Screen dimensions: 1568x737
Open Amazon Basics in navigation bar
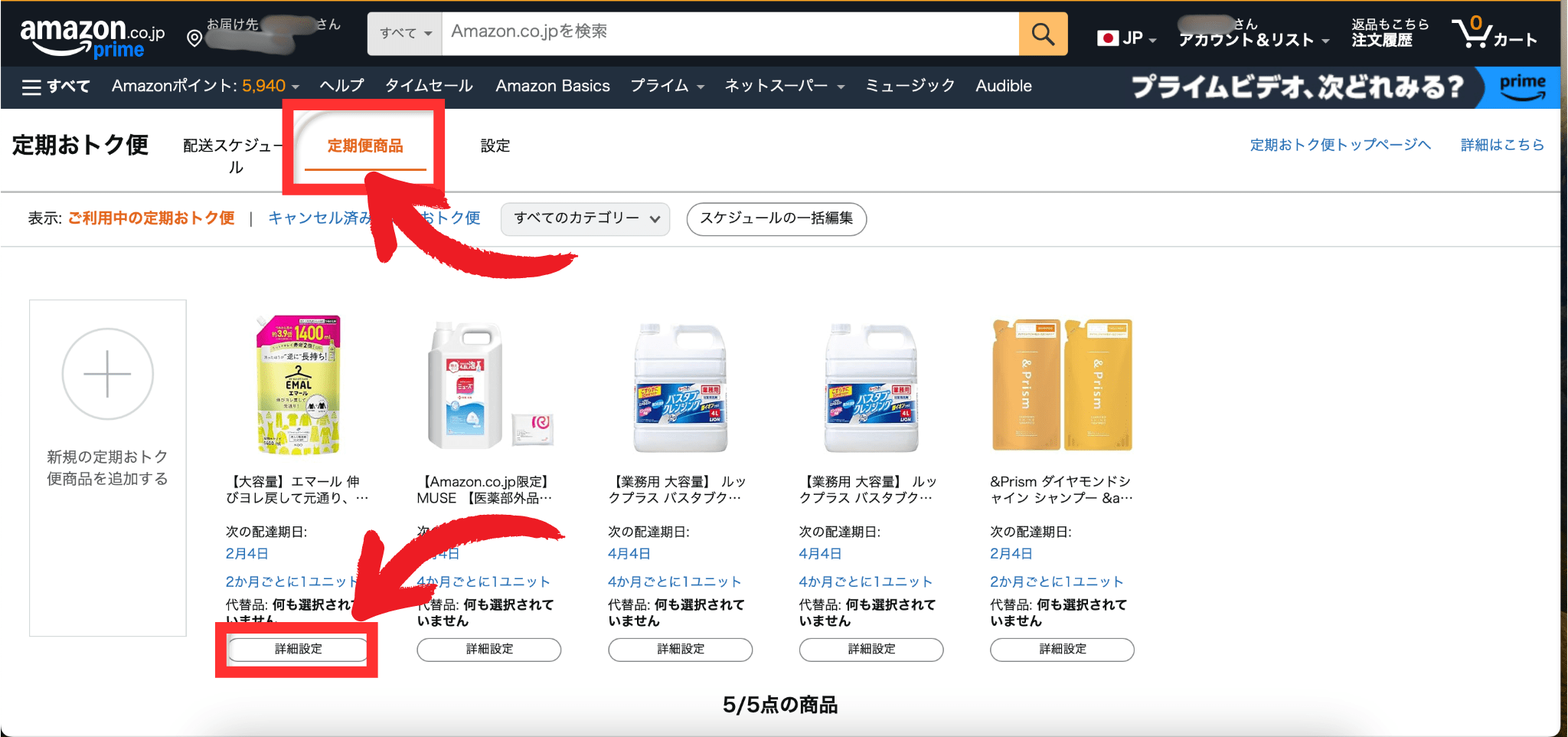tap(553, 86)
